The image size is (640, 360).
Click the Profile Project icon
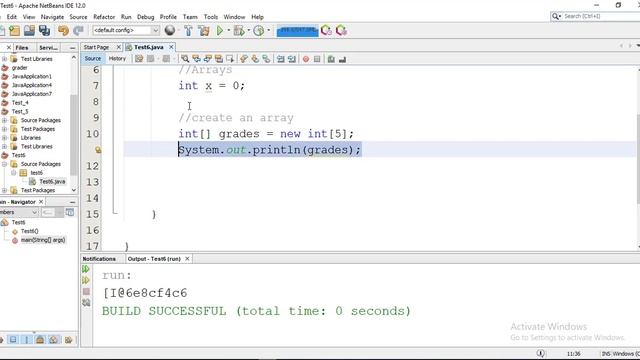click(259, 31)
